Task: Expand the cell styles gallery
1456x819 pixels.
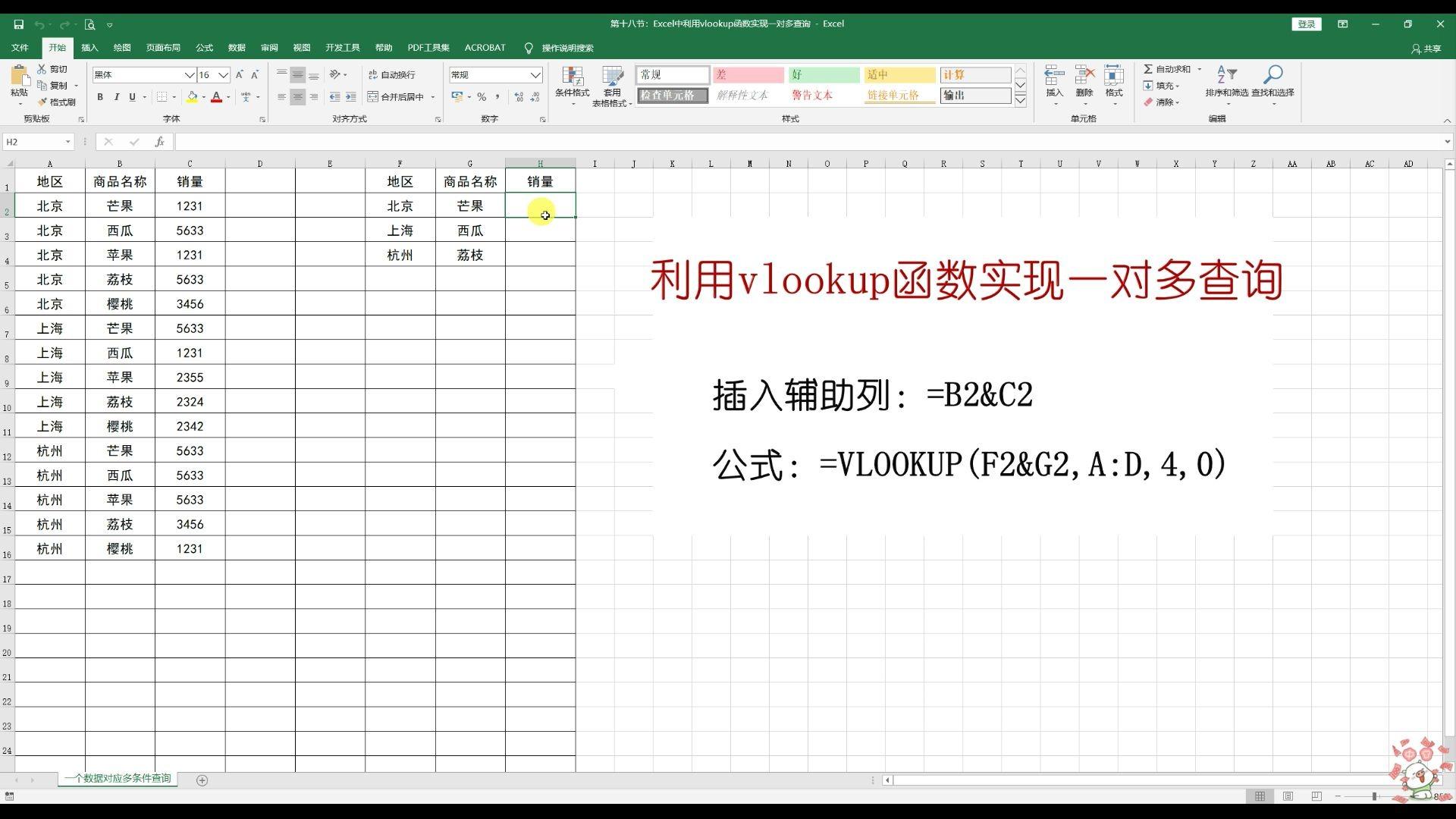Action: tap(1020, 100)
